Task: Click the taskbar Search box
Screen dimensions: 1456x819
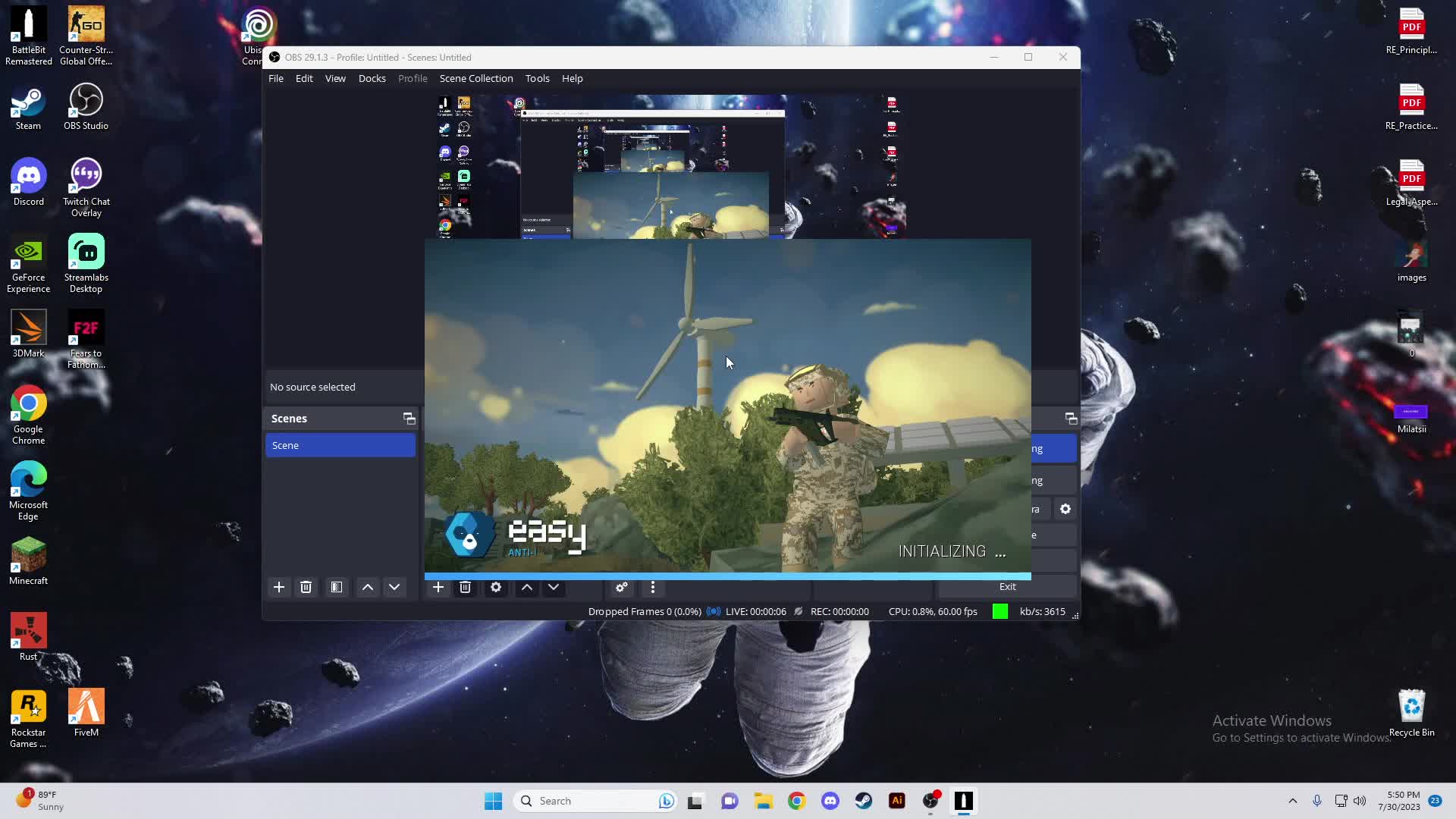Action: [595, 801]
